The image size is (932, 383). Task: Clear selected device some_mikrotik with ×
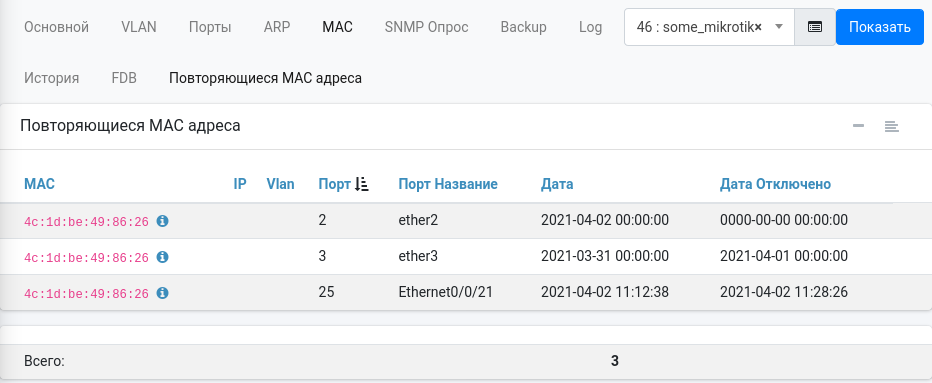pyautogui.click(x=758, y=27)
